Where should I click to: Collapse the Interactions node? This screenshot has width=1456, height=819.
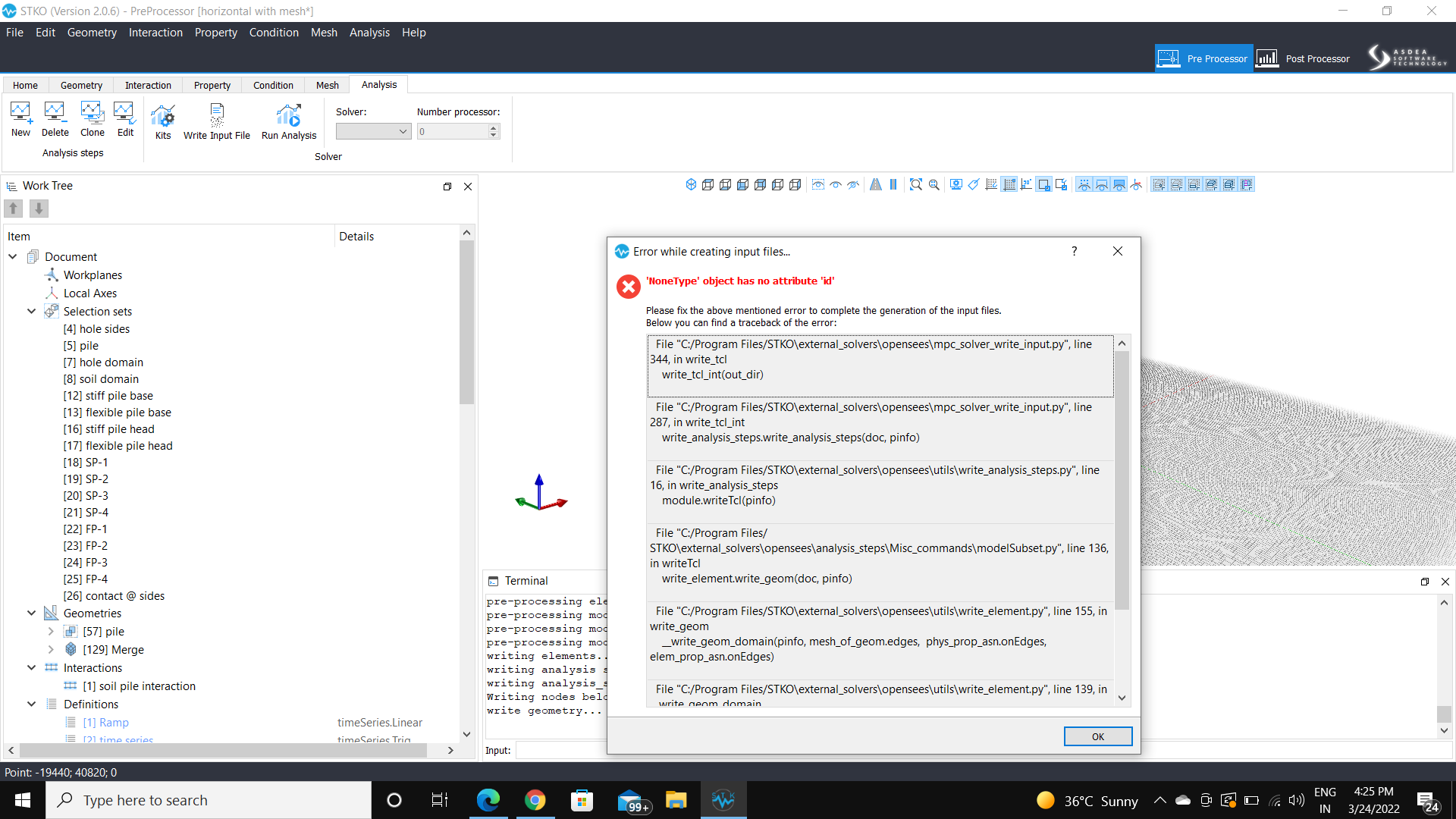pos(32,667)
